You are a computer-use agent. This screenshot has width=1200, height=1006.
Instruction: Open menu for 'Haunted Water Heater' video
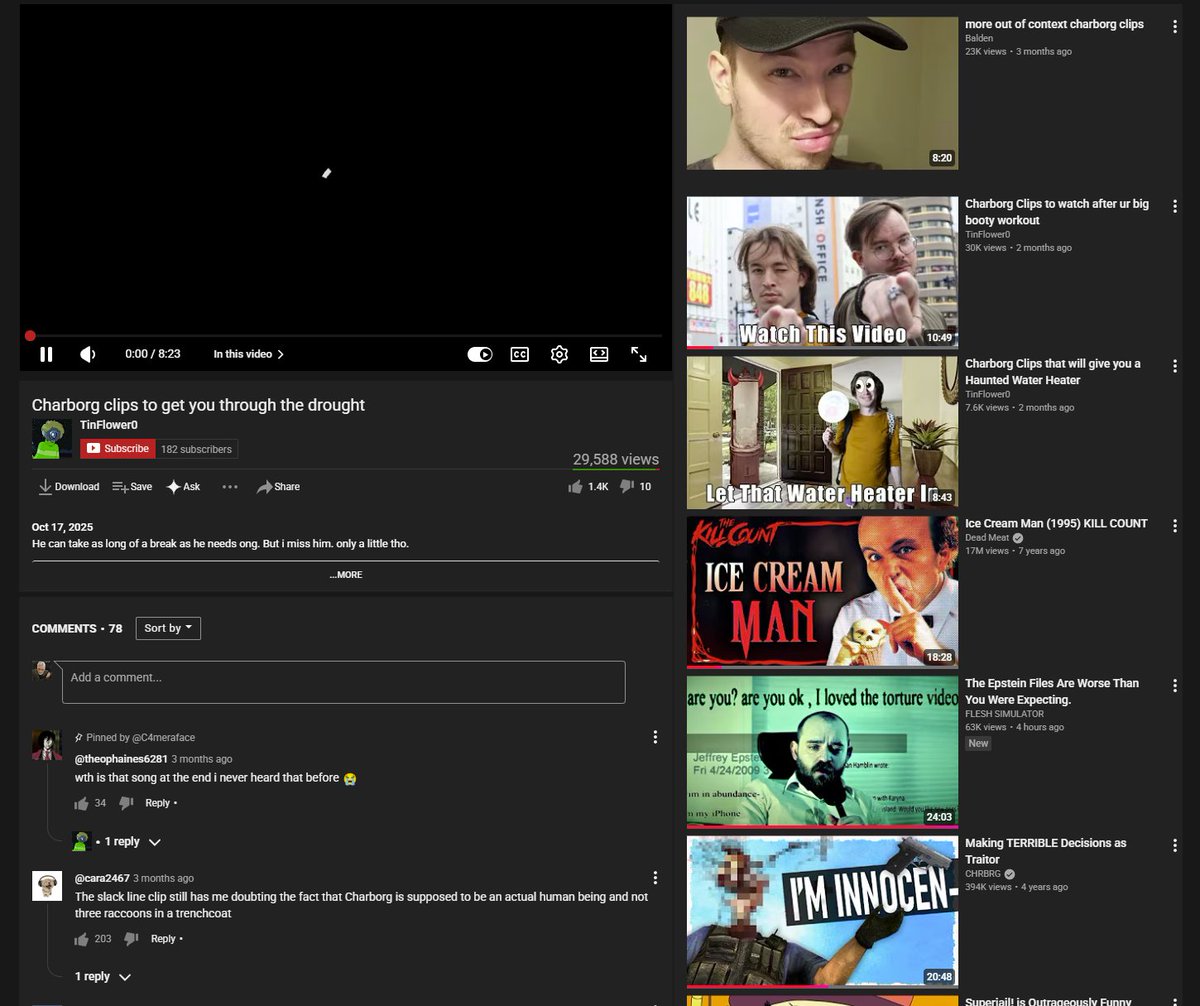pyautogui.click(x=1176, y=367)
